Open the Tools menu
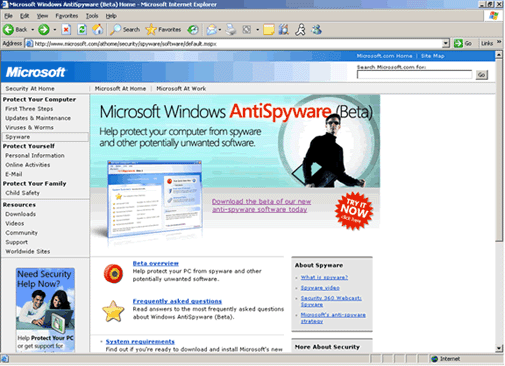 [92, 16]
